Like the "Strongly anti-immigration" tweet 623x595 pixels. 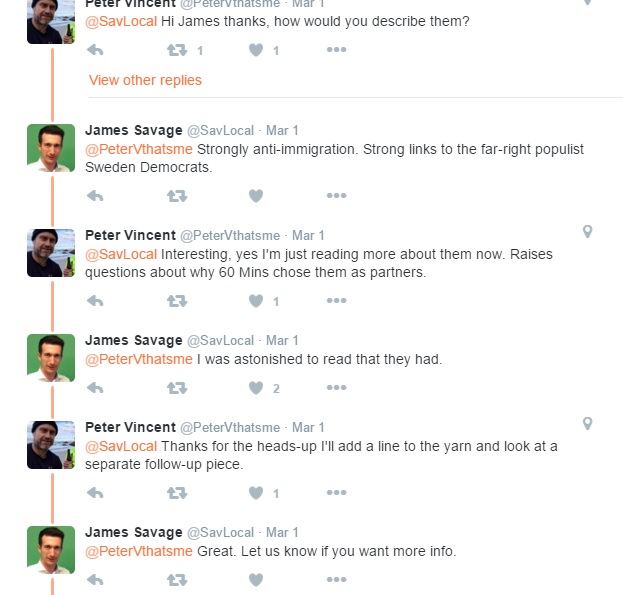point(256,196)
